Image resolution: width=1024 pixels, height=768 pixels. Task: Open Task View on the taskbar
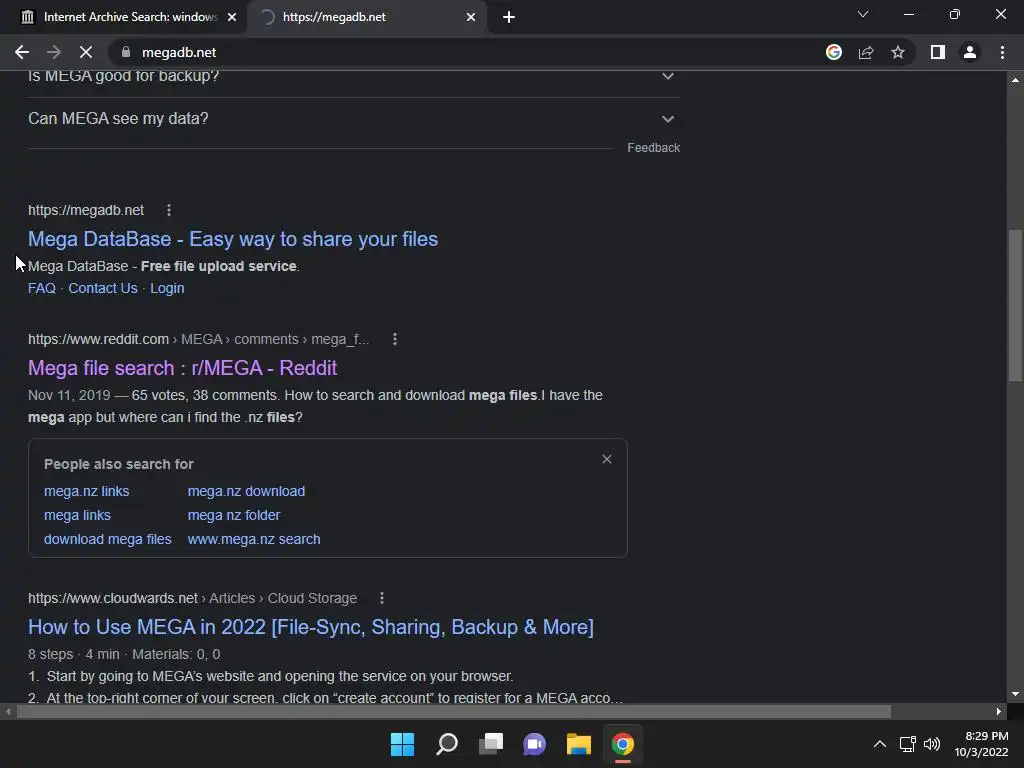click(491, 744)
